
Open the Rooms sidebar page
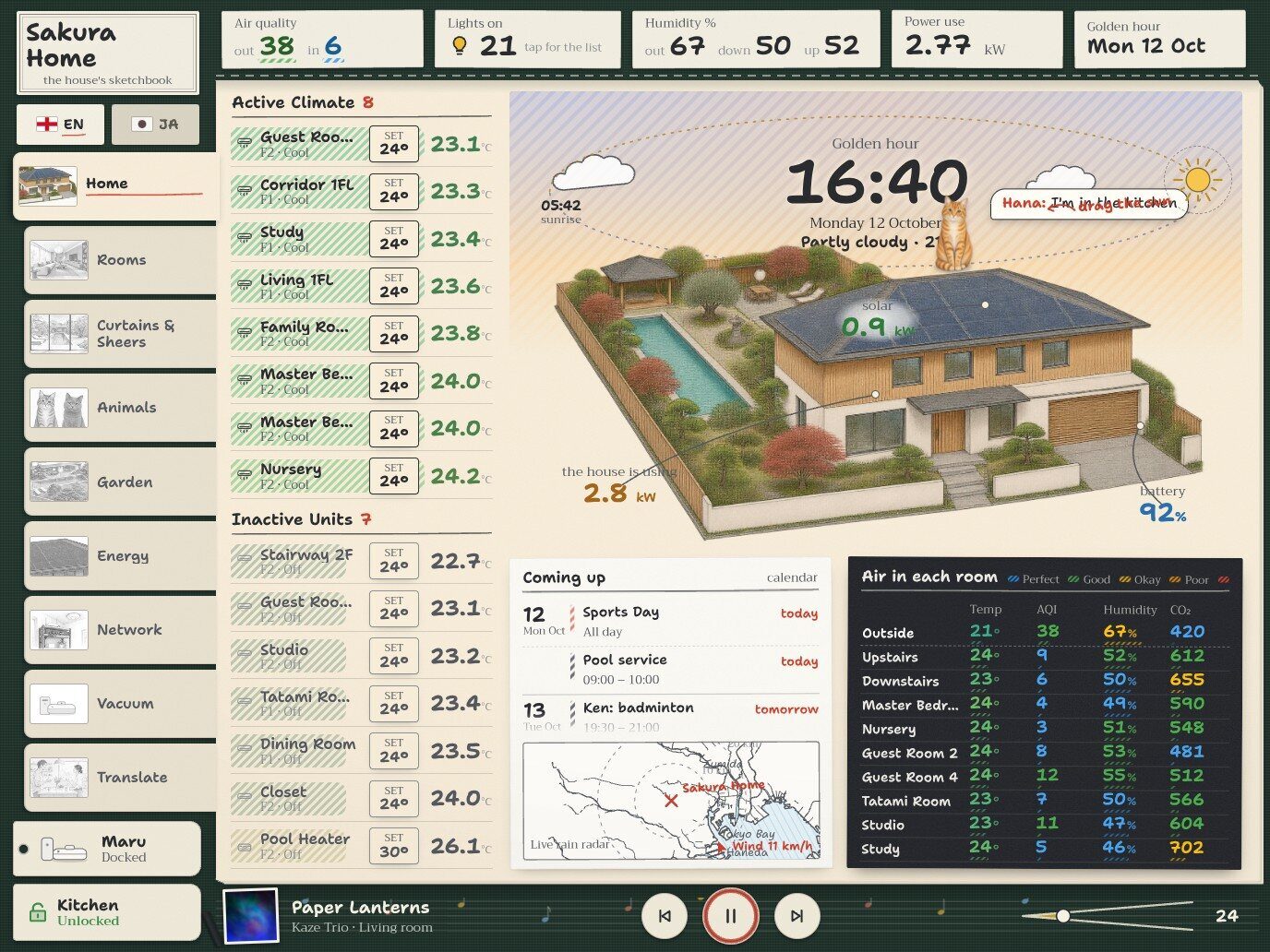[x=120, y=260]
